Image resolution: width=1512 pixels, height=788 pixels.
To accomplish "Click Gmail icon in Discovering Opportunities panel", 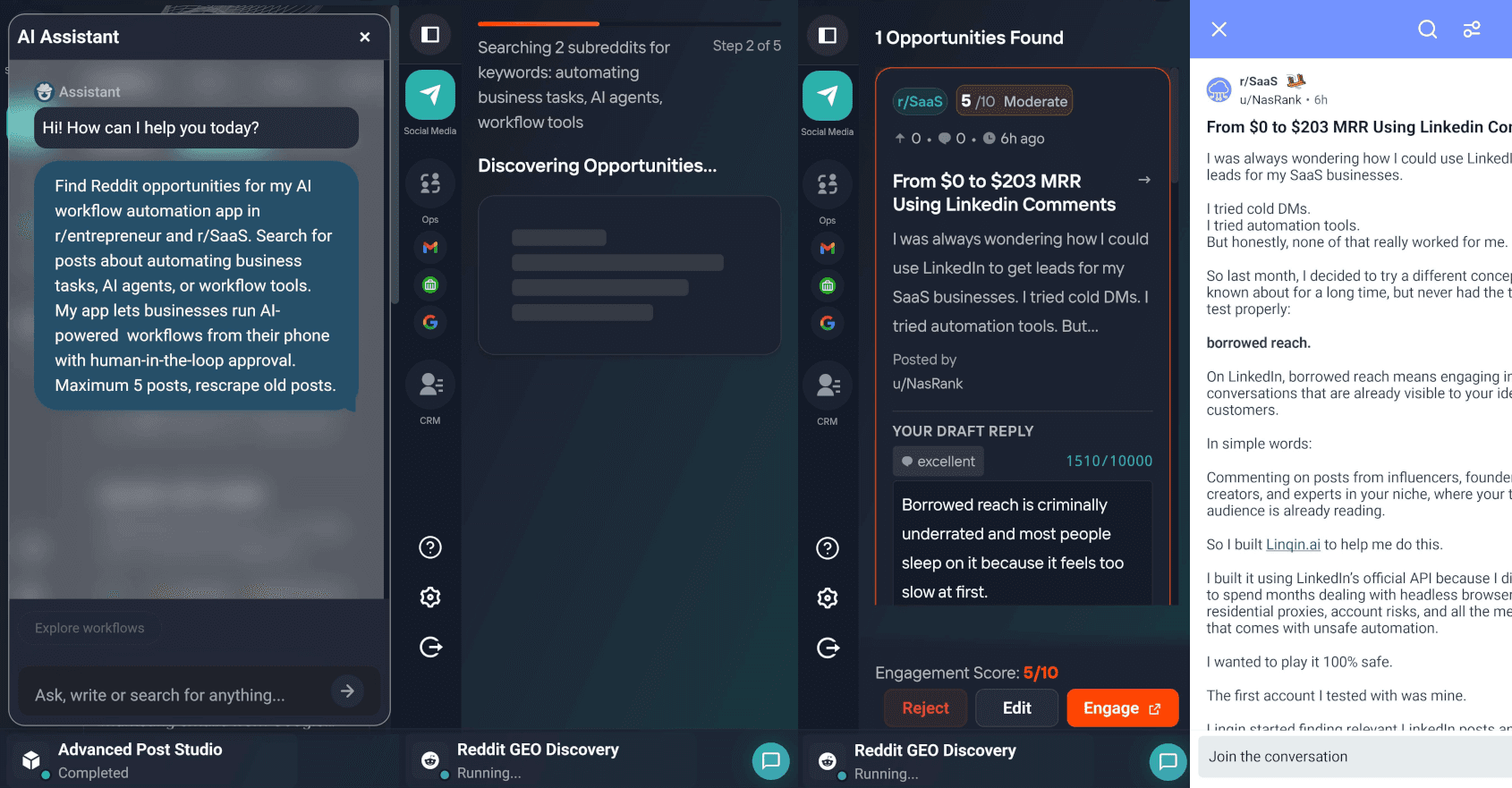I will (430, 247).
